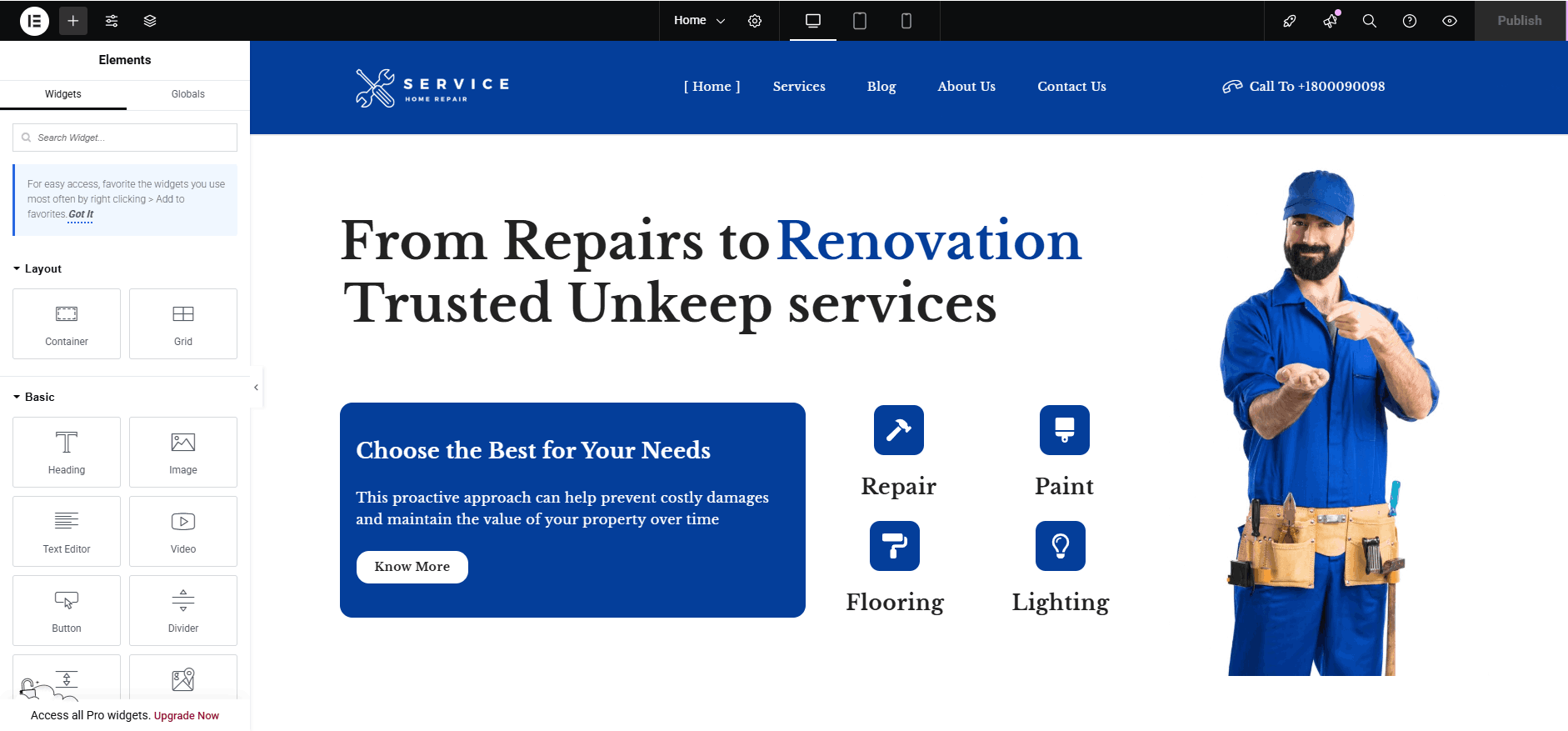This screenshot has height=731, width=1568.
Task: Open Site Settings sliders icon
Action: click(x=112, y=21)
